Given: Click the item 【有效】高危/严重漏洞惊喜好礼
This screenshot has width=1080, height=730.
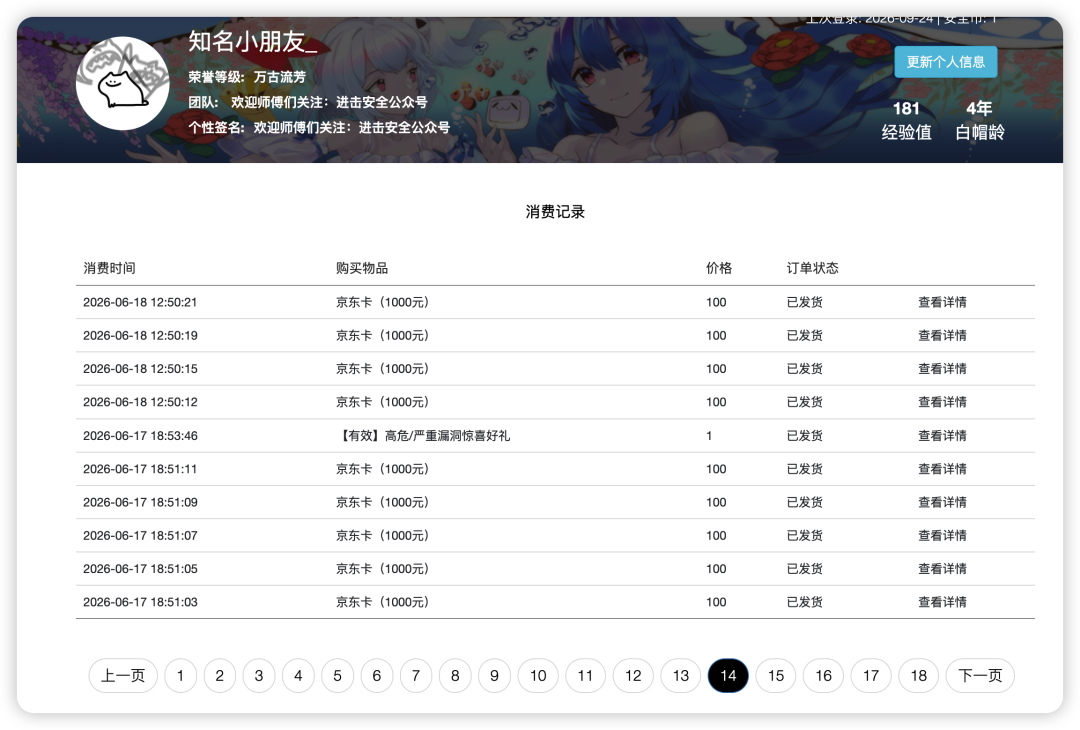Looking at the screenshot, I should [424, 435].
